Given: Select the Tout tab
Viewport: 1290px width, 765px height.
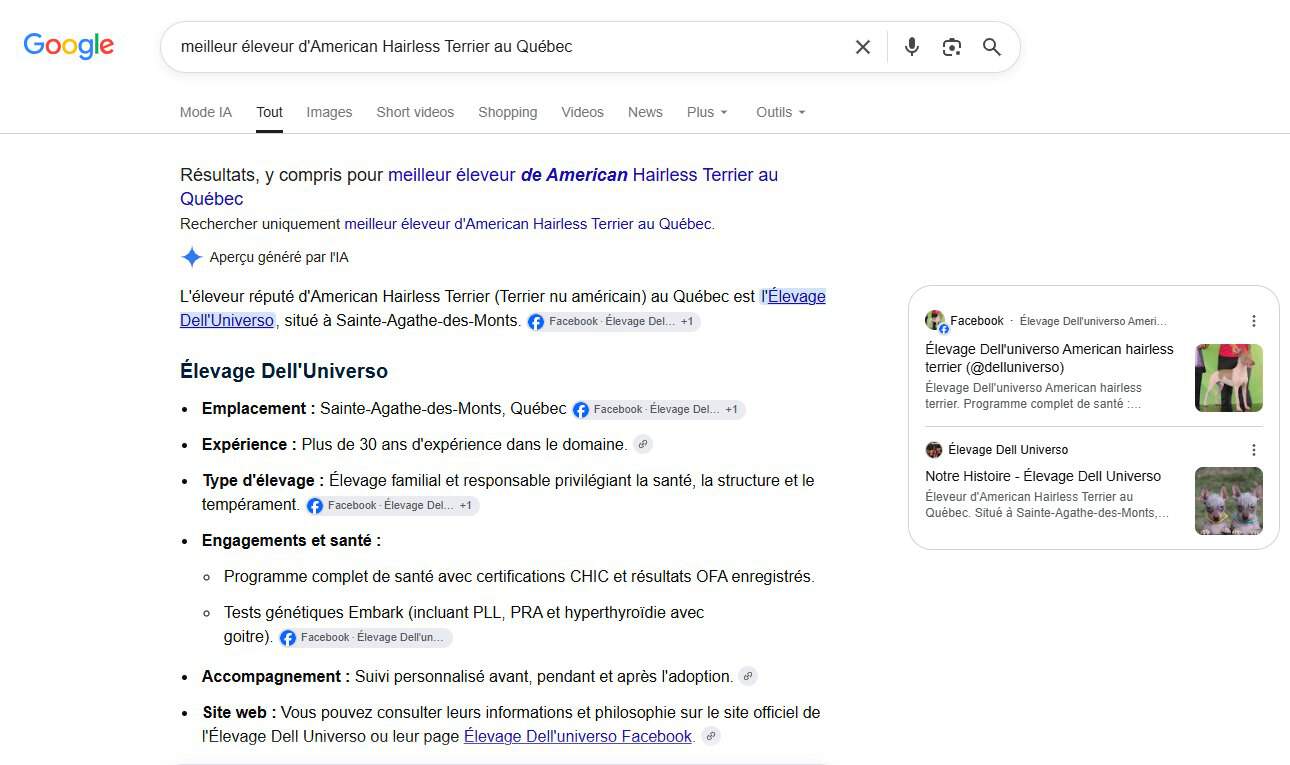Looking at the screenshot, I should 269,112.
